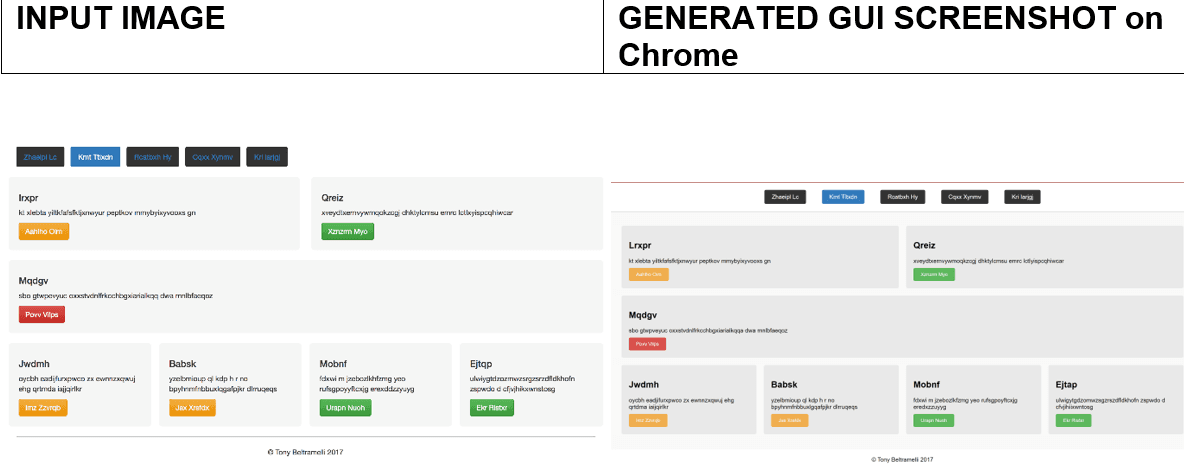The height and width of the screenshot is (466, 1184).
Task: Click Ekr Rlstxr button in input image
Action: 492,408
